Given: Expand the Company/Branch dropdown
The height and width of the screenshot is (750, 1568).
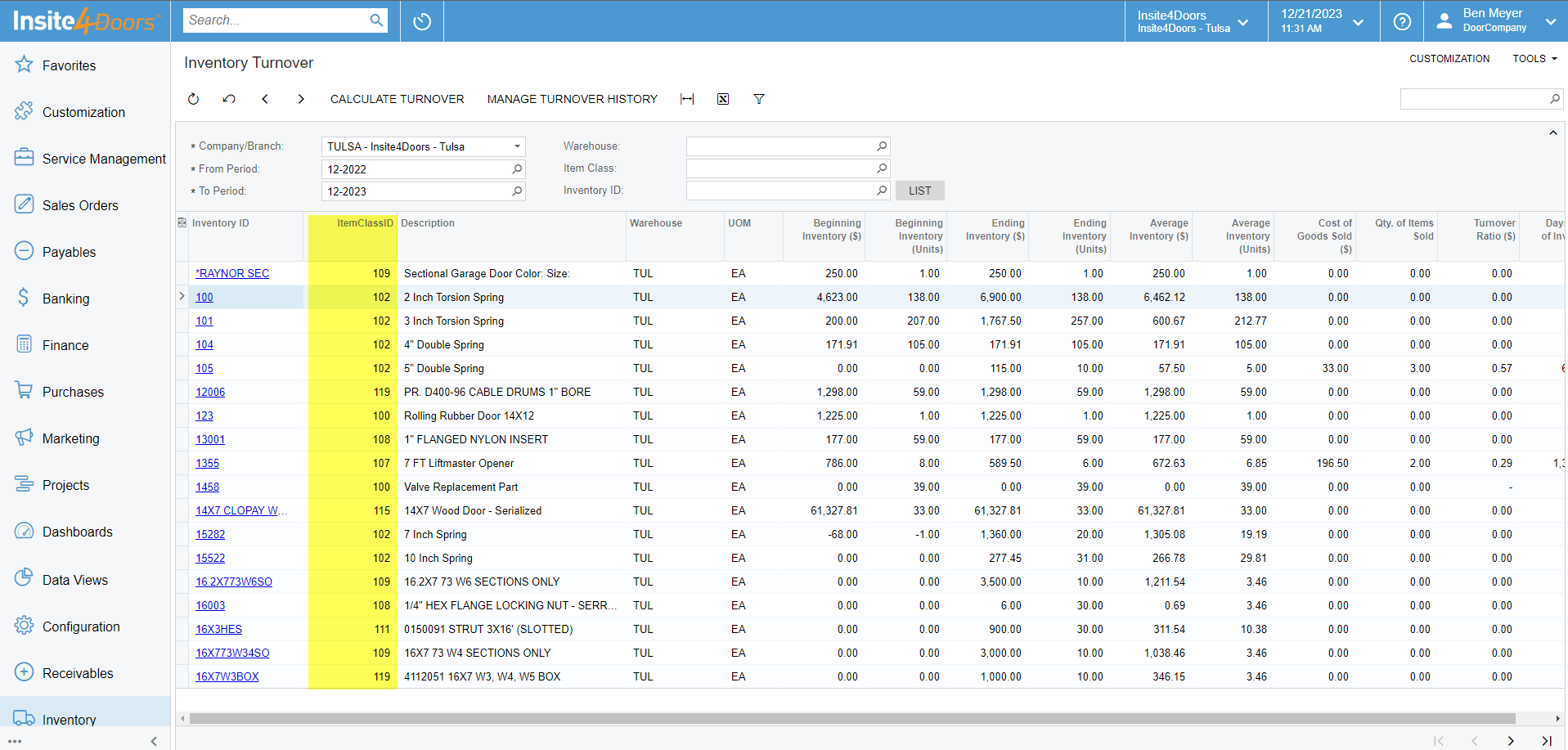Looking at the screenshot, I should pyautogui.click(x=517, y=146).
